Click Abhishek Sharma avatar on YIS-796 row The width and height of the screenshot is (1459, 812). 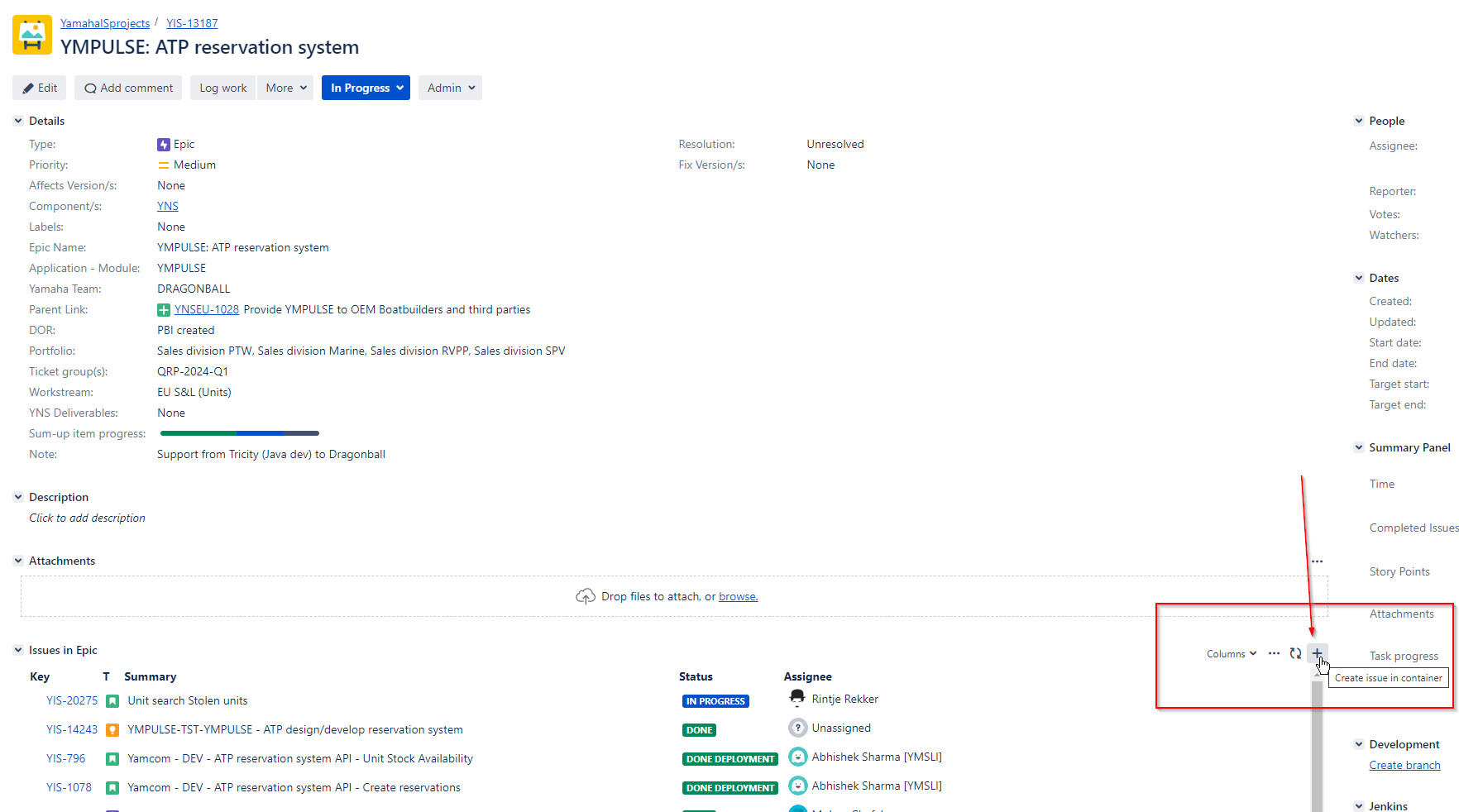point(797,757)
